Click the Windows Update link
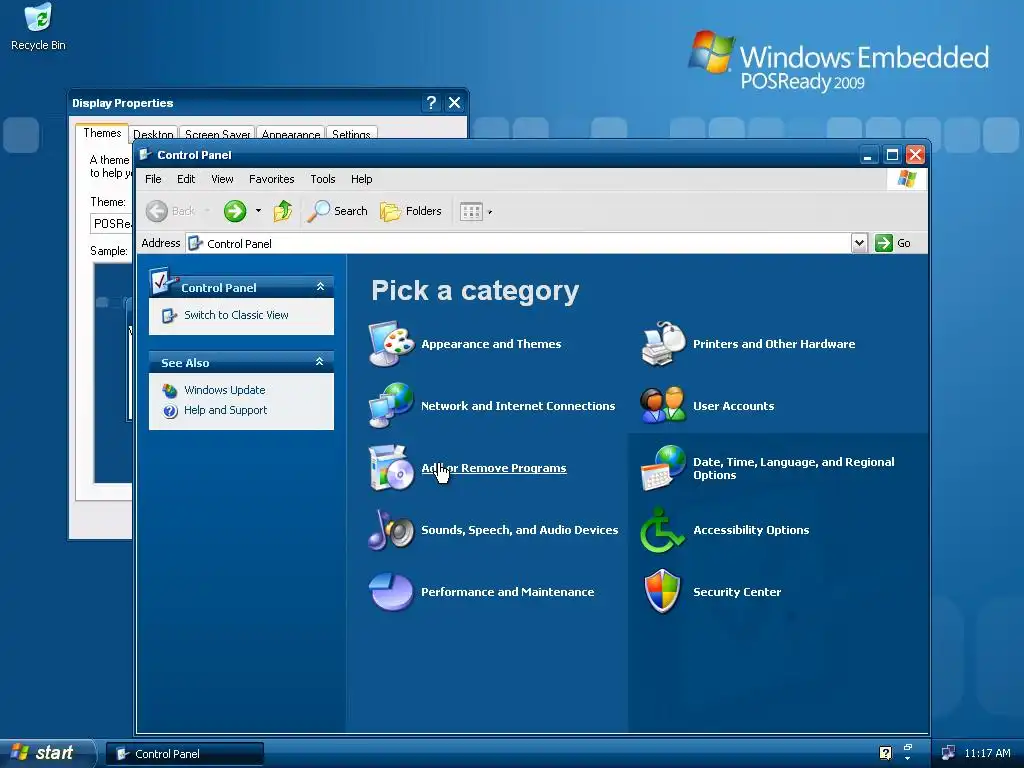 click(225, 390)
